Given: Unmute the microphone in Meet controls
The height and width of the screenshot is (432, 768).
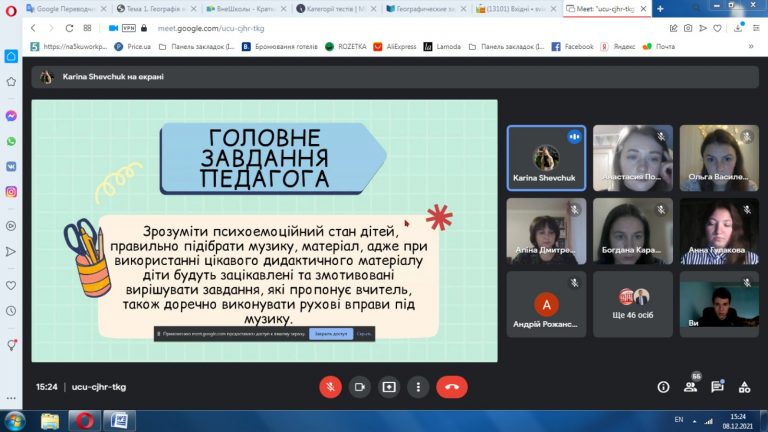Looking at the screenshot, I should (331, 387).
